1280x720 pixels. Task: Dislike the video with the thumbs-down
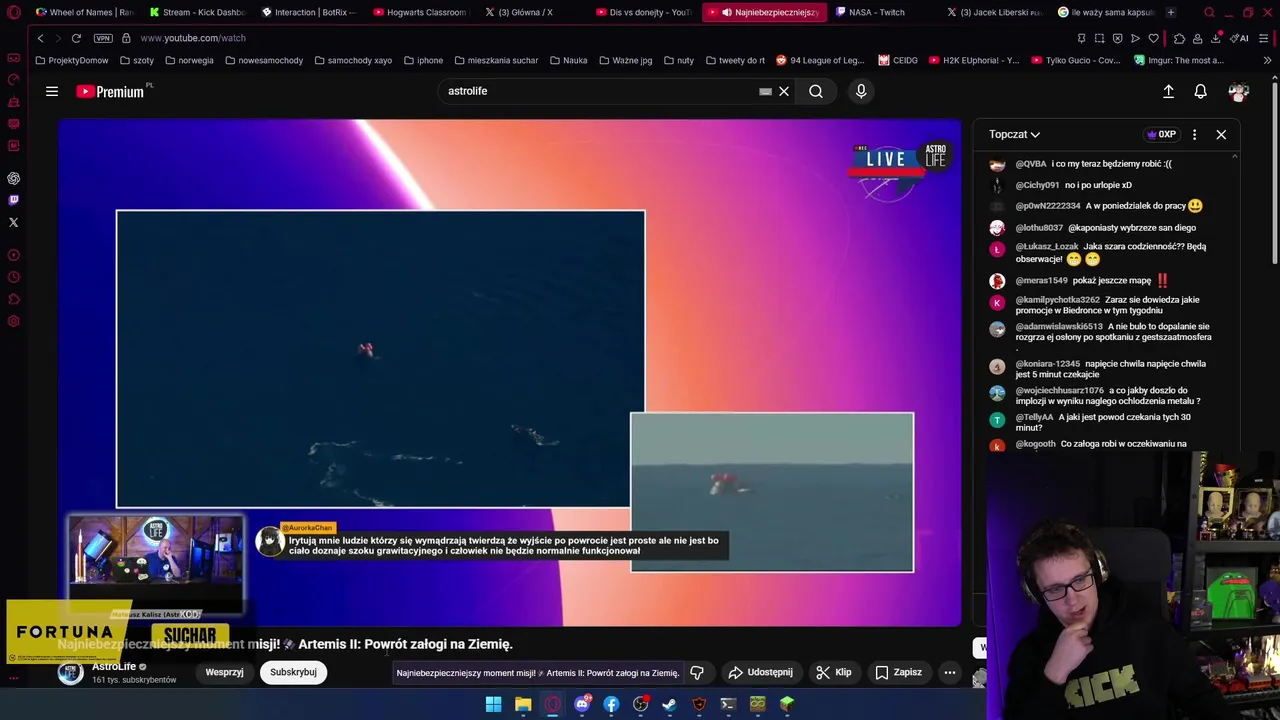tap(697, 672)
